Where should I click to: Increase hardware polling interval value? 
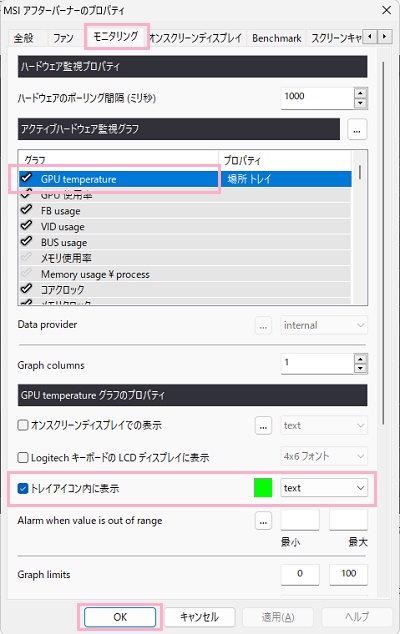[x=360, y=93]
